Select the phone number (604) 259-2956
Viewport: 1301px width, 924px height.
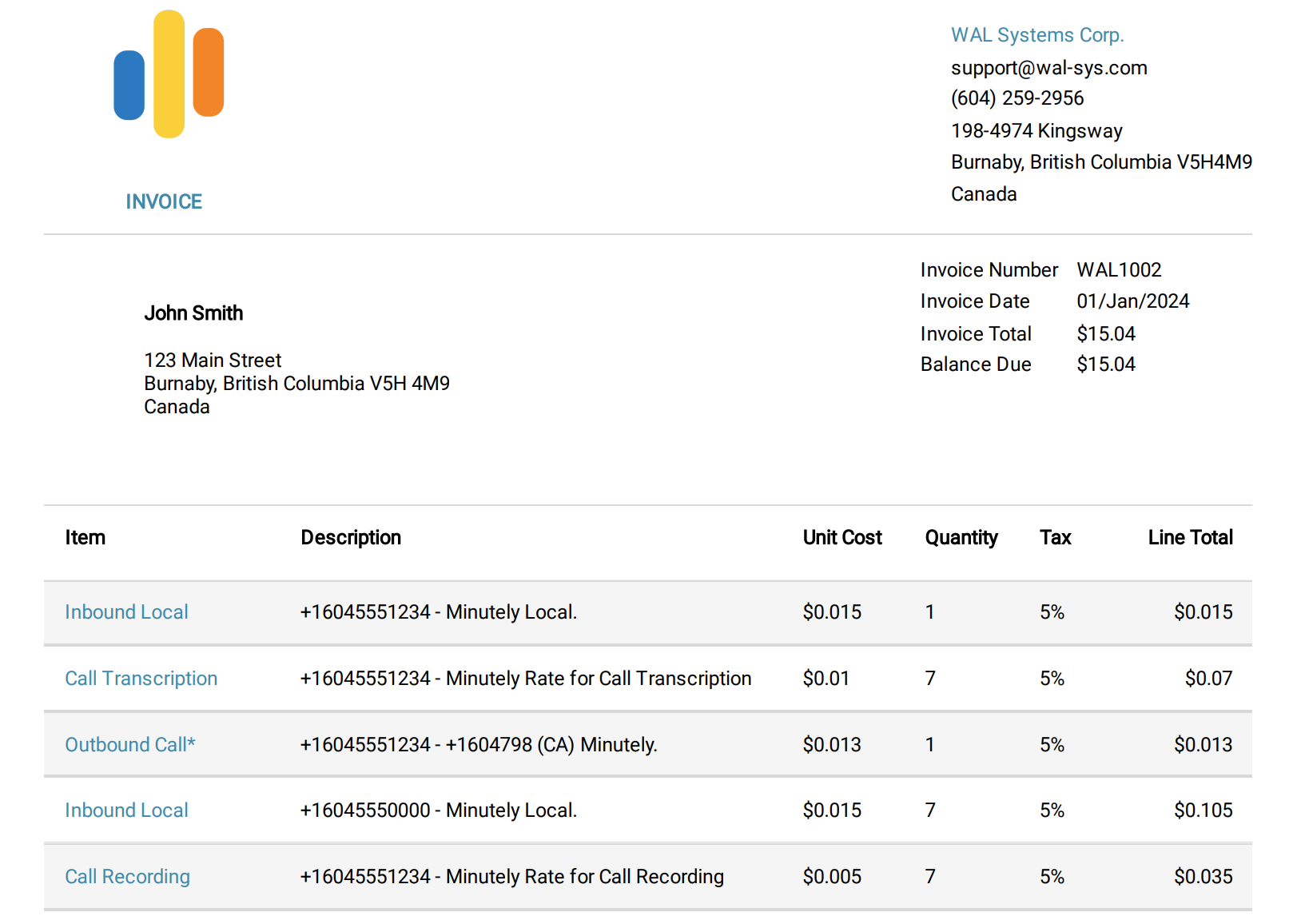(x=1017, y=98)
